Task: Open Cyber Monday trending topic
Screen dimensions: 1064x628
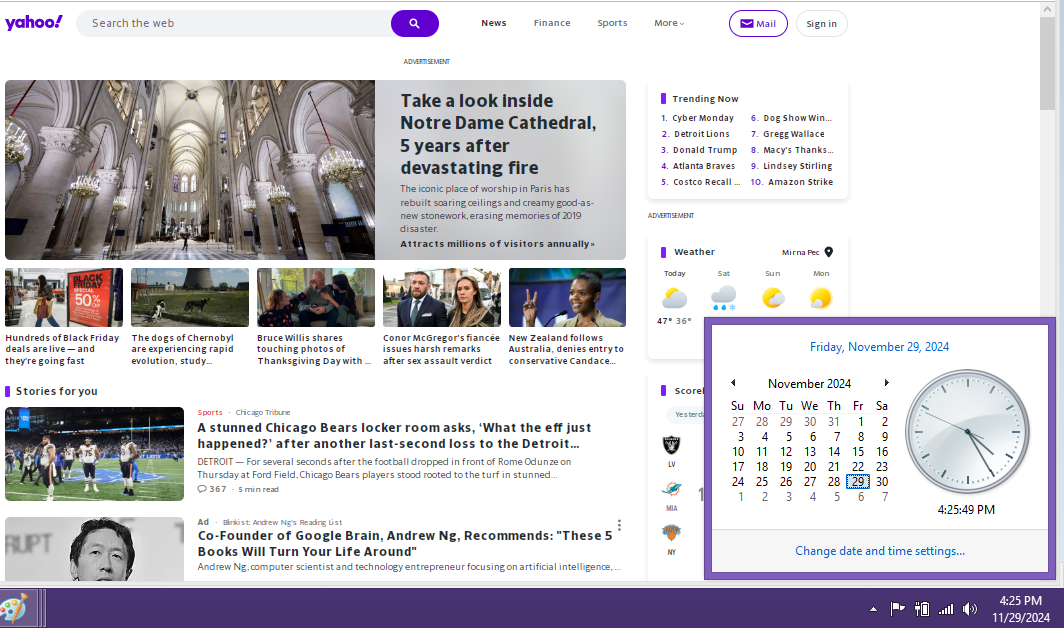Action: click(x=703, y=118)
